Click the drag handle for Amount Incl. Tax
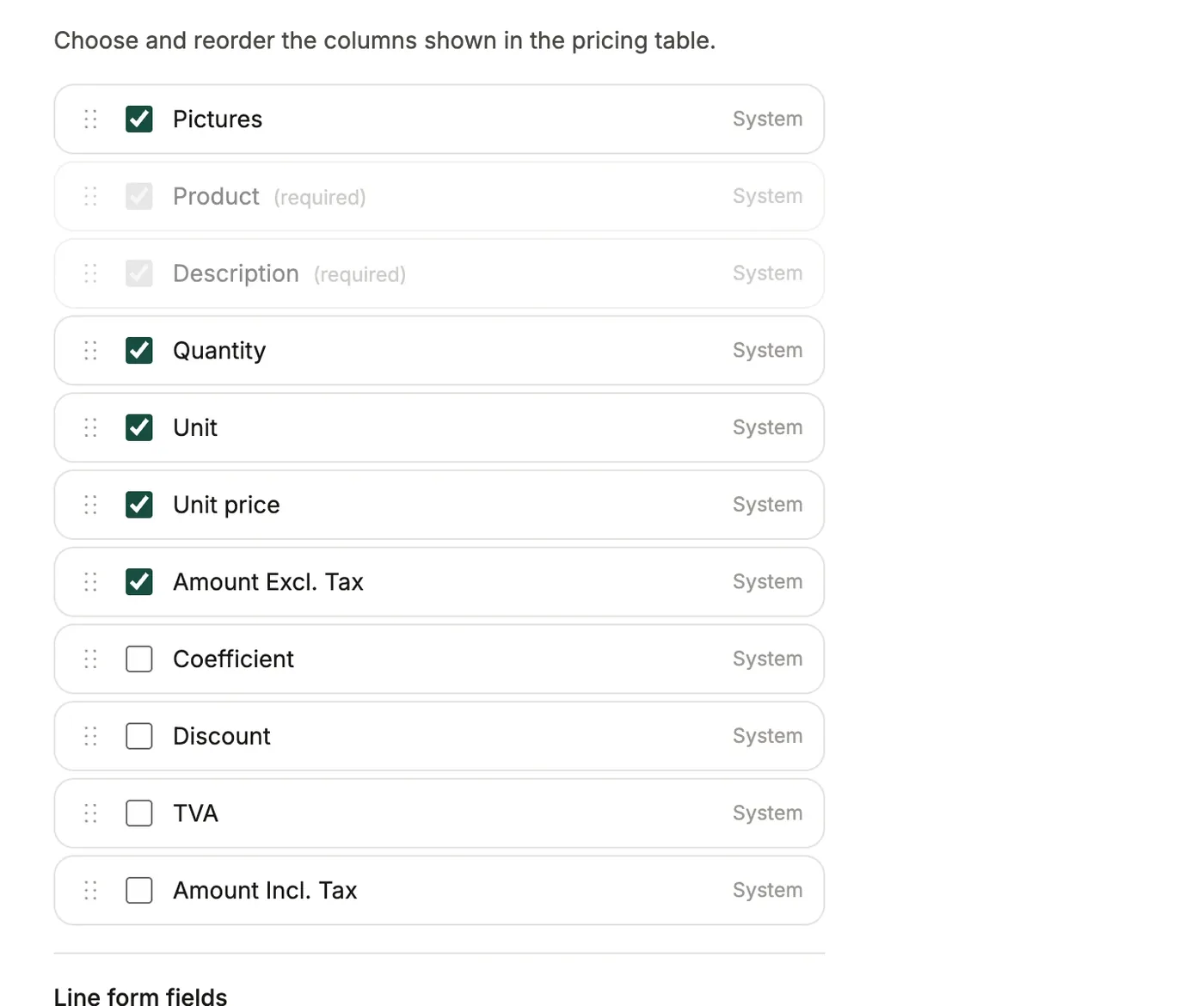This screenshot has height=1006, width=1204. click(x=90, y=891)
